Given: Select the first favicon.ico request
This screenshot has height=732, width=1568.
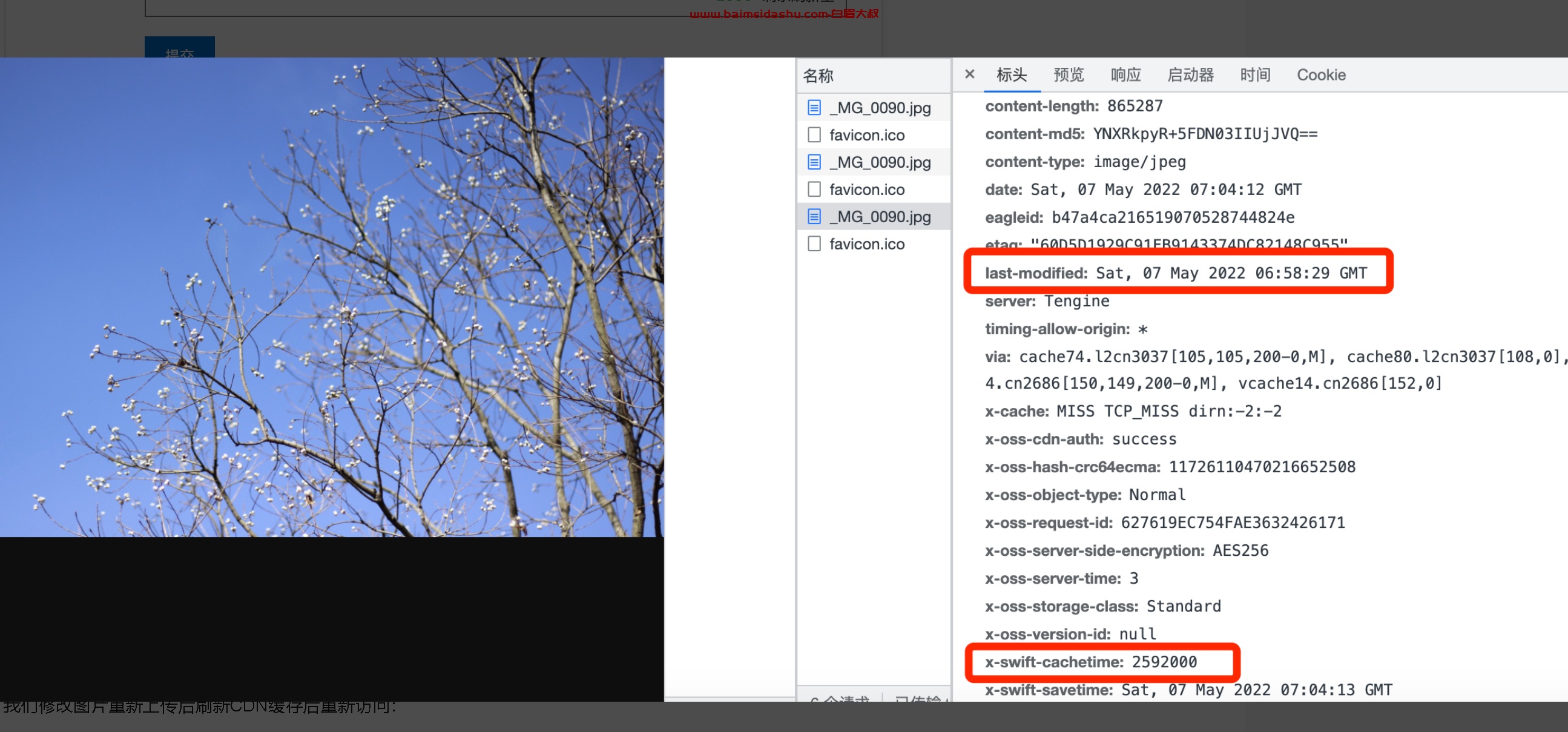Looking at the screenshot, I should [874, 135].
